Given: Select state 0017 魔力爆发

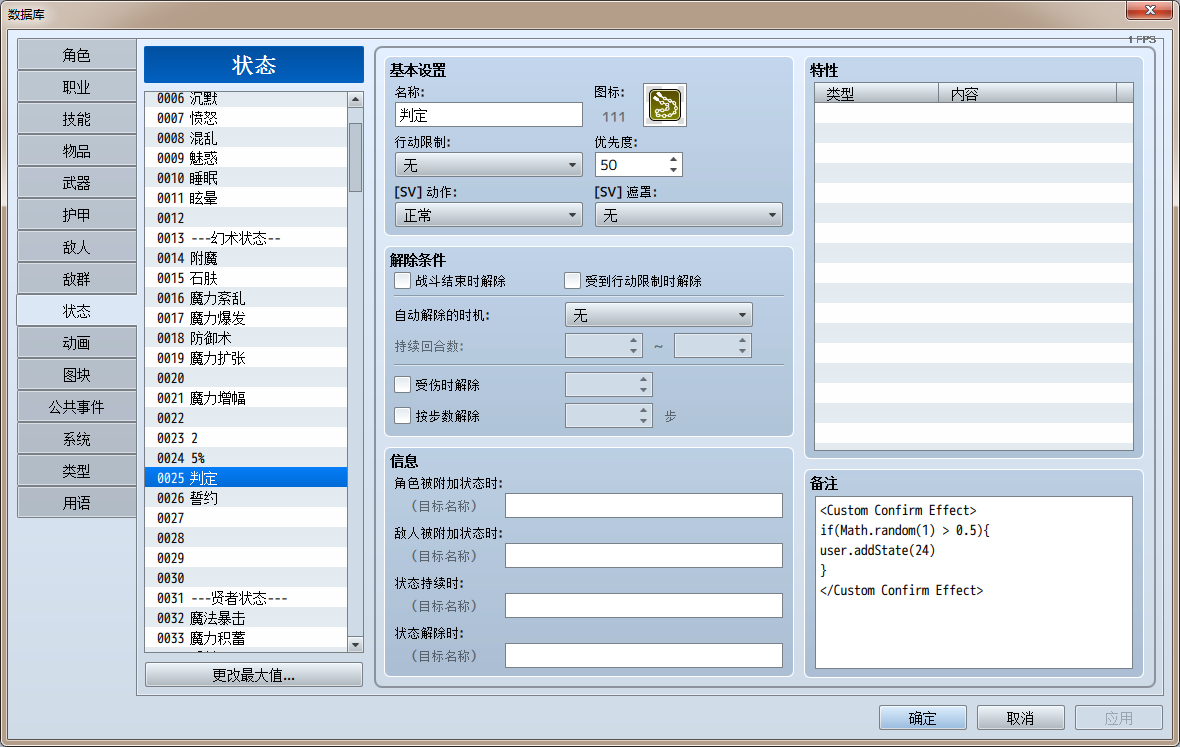Looking at the screenshot, I should [246, 318].
